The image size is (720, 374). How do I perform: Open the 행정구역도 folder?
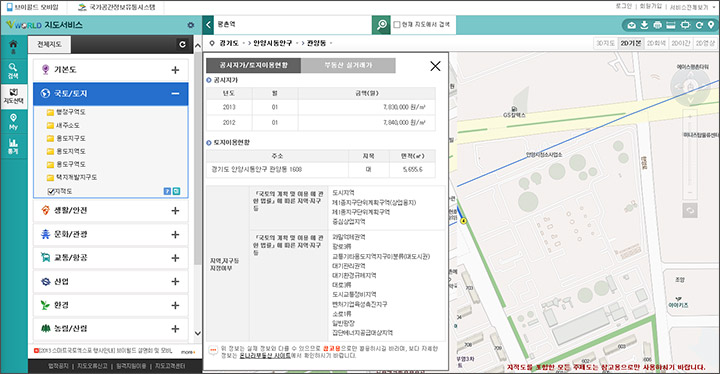(x=66, y=112)
